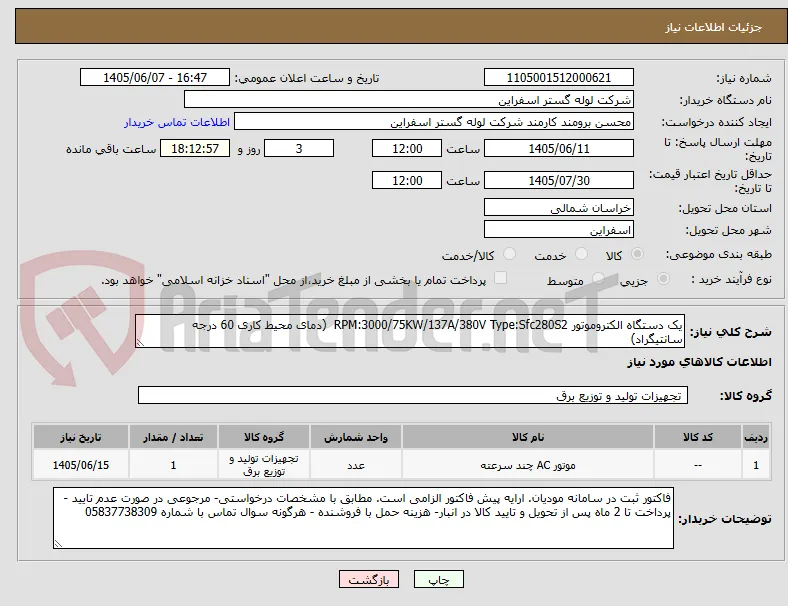
Task: Click the general need description text area
Action: [410, 331]
